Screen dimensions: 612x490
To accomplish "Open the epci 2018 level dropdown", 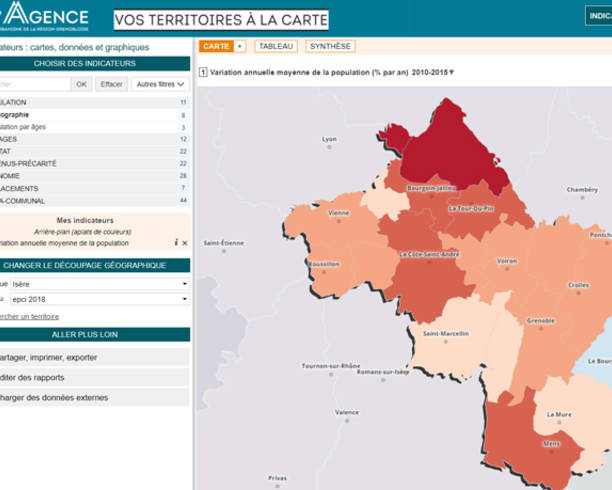I will pos(100,299).
